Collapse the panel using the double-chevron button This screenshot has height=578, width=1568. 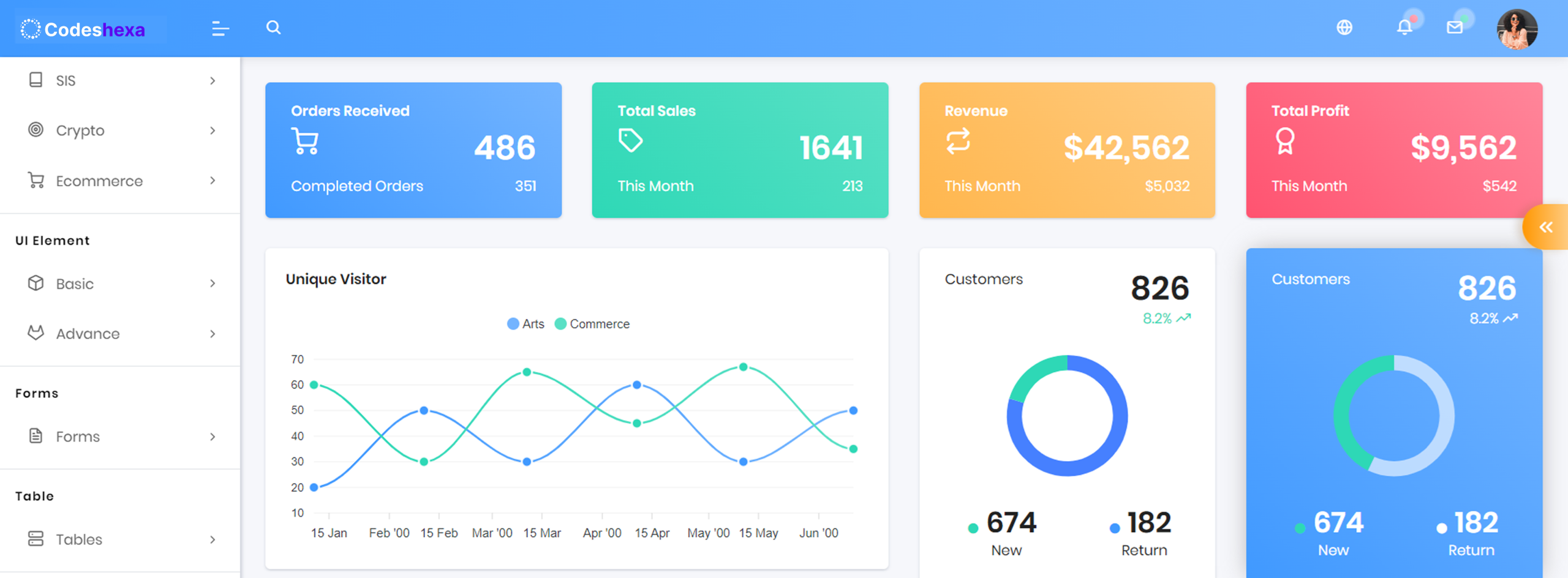[x=1546, y=226]
